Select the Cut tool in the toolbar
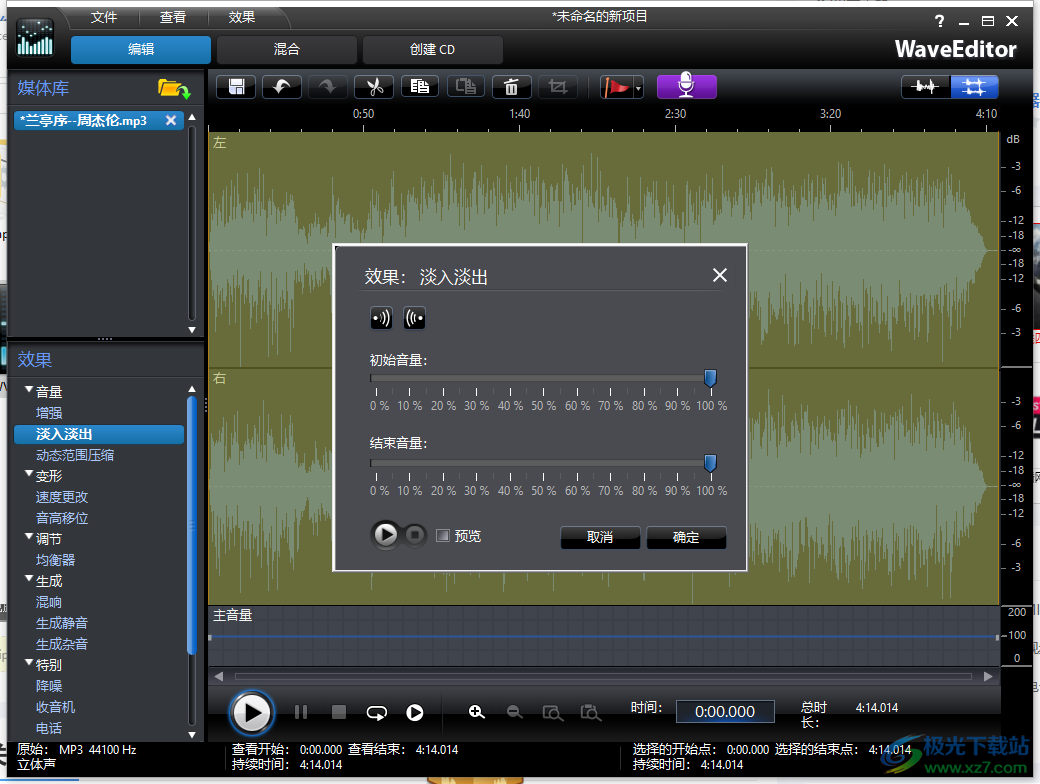This screenshot has width=1040, height=784. coord(373,87)
